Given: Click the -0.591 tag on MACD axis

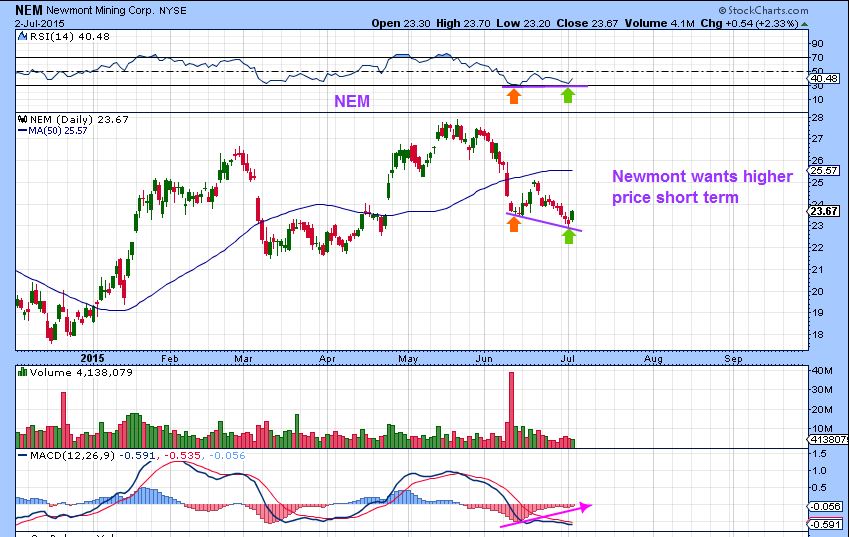Looking at the screenshot, I should pyautogui.click(x=825, y=525).
